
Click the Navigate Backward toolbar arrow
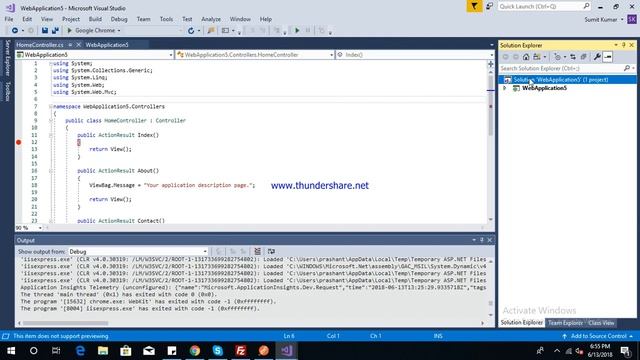15,31
